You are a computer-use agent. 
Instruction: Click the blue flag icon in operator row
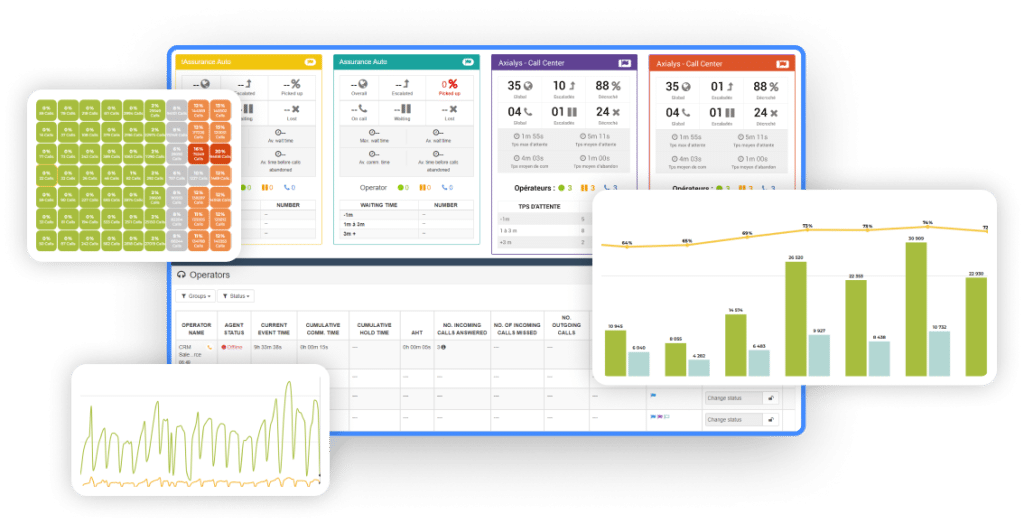(653, 395)
